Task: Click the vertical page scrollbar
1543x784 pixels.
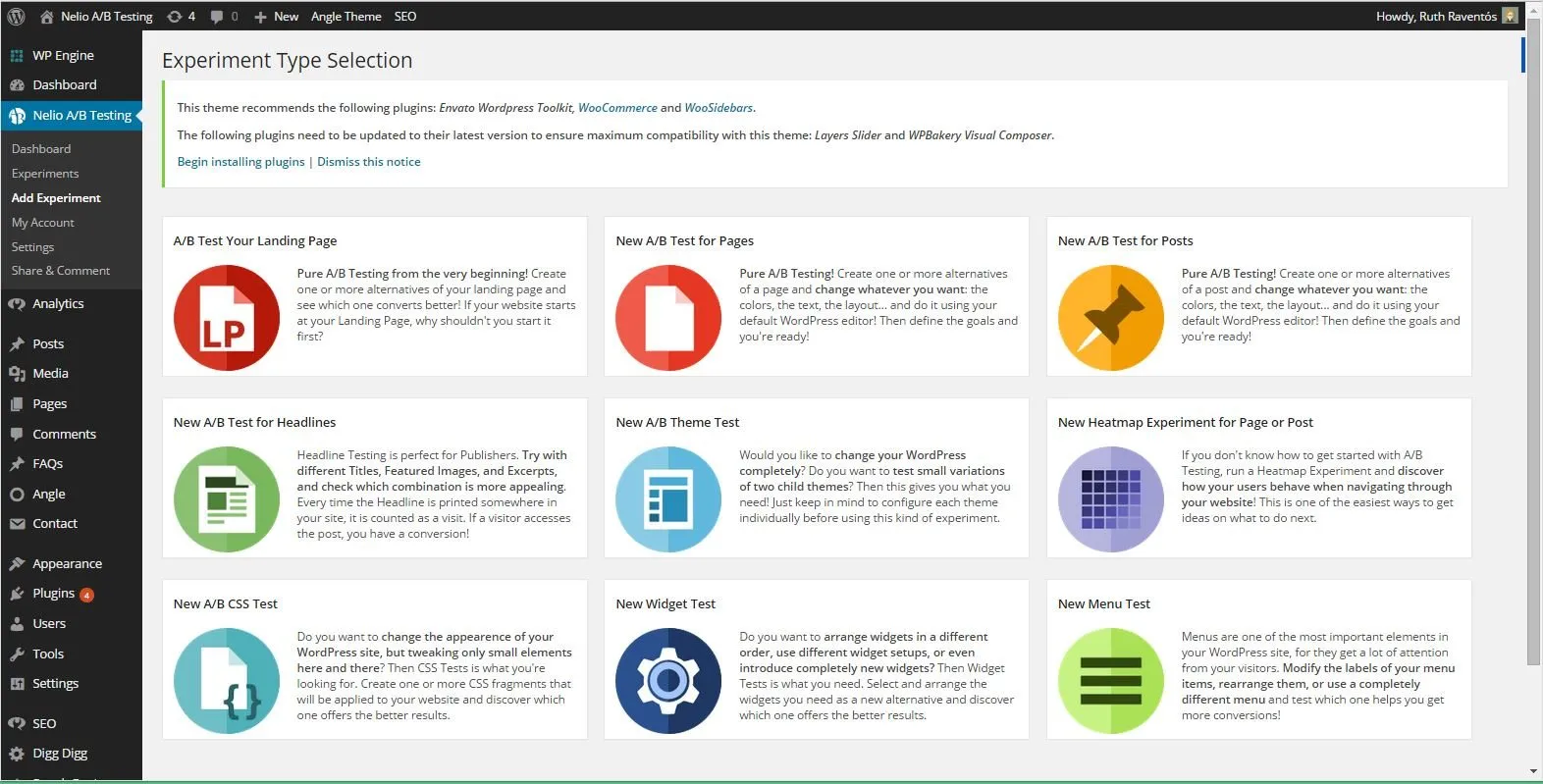Action: point(1533,343)
